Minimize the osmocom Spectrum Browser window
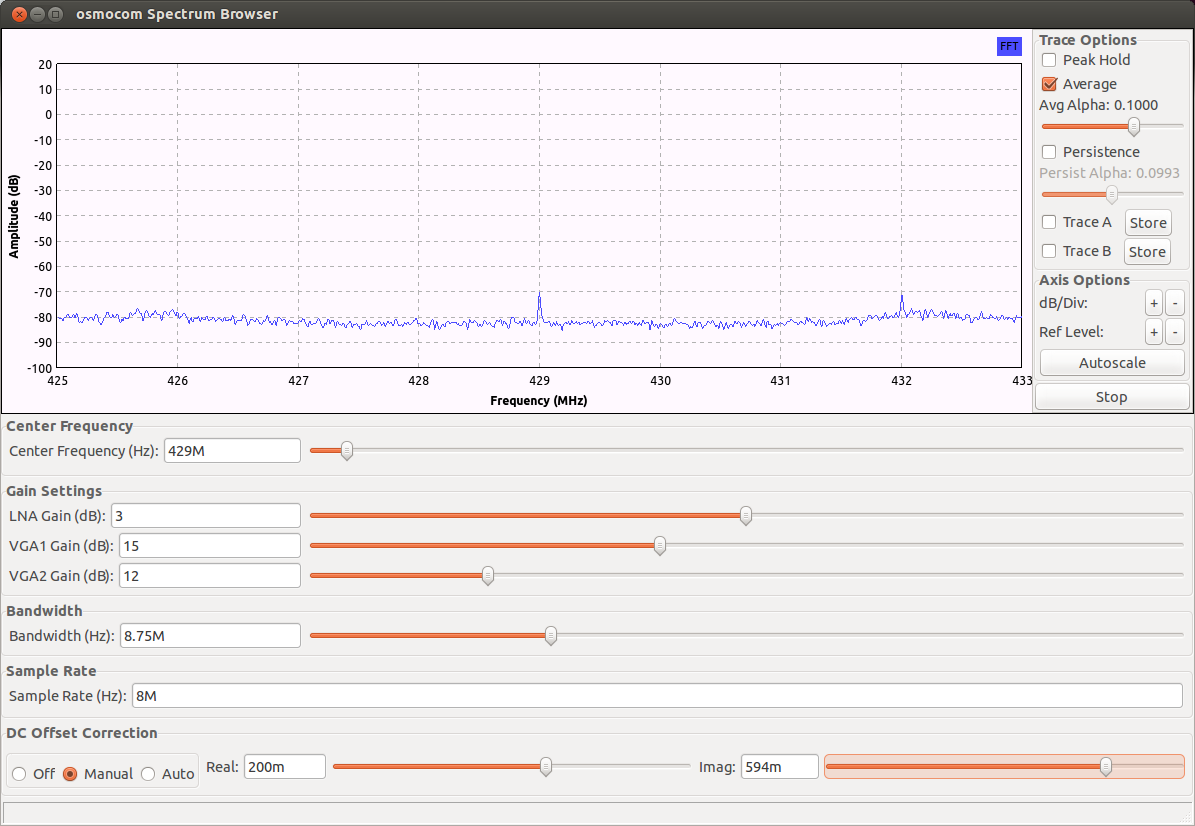1195x826 pixels. (37, 14)
